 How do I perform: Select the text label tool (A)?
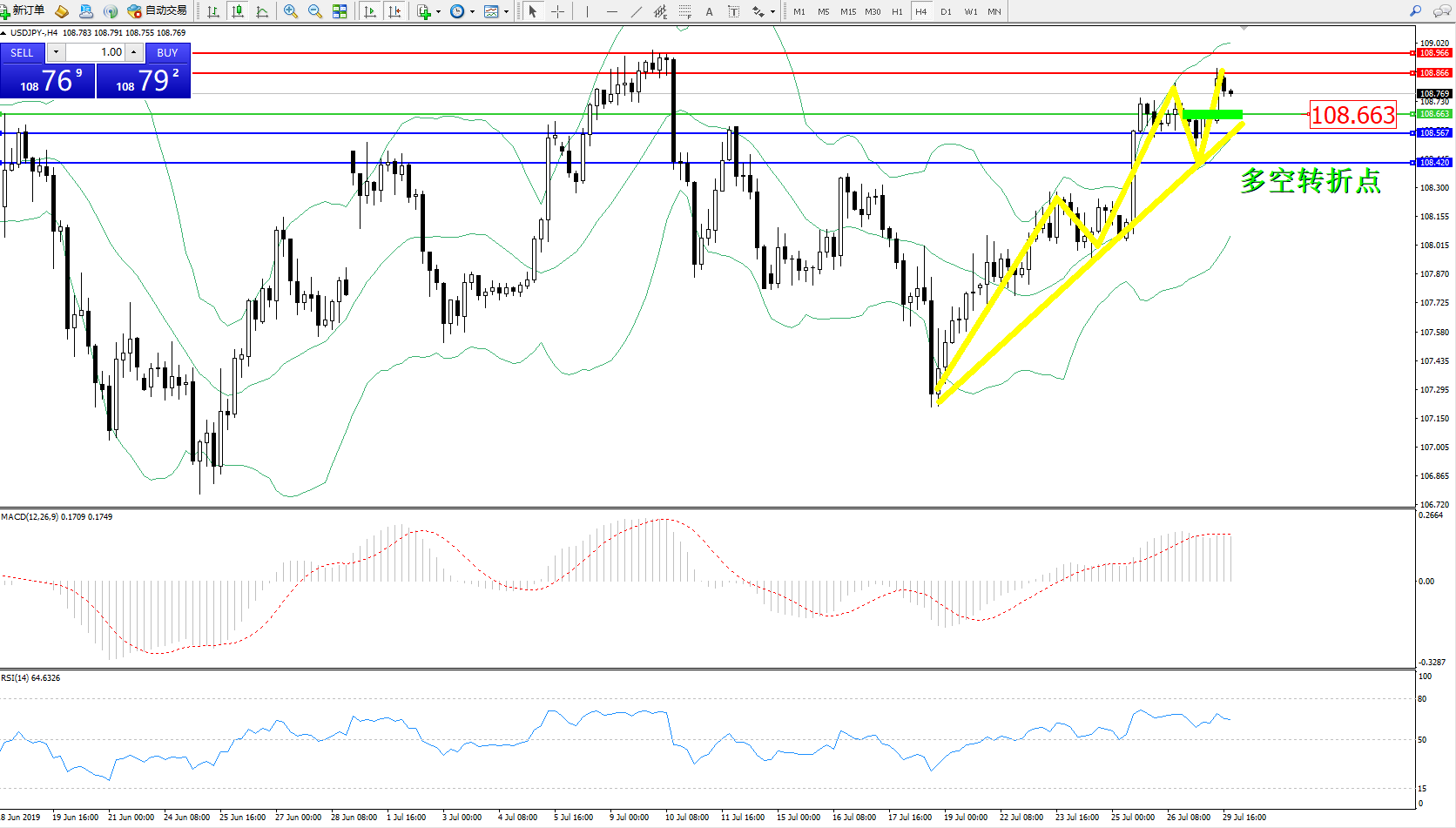[x=709, y=11]
